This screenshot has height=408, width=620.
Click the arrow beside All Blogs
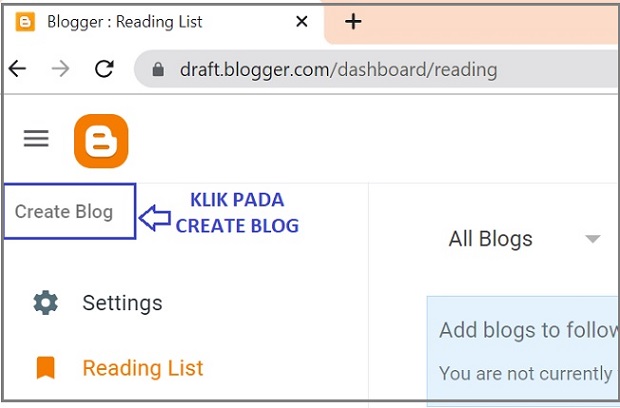point(592,239)
